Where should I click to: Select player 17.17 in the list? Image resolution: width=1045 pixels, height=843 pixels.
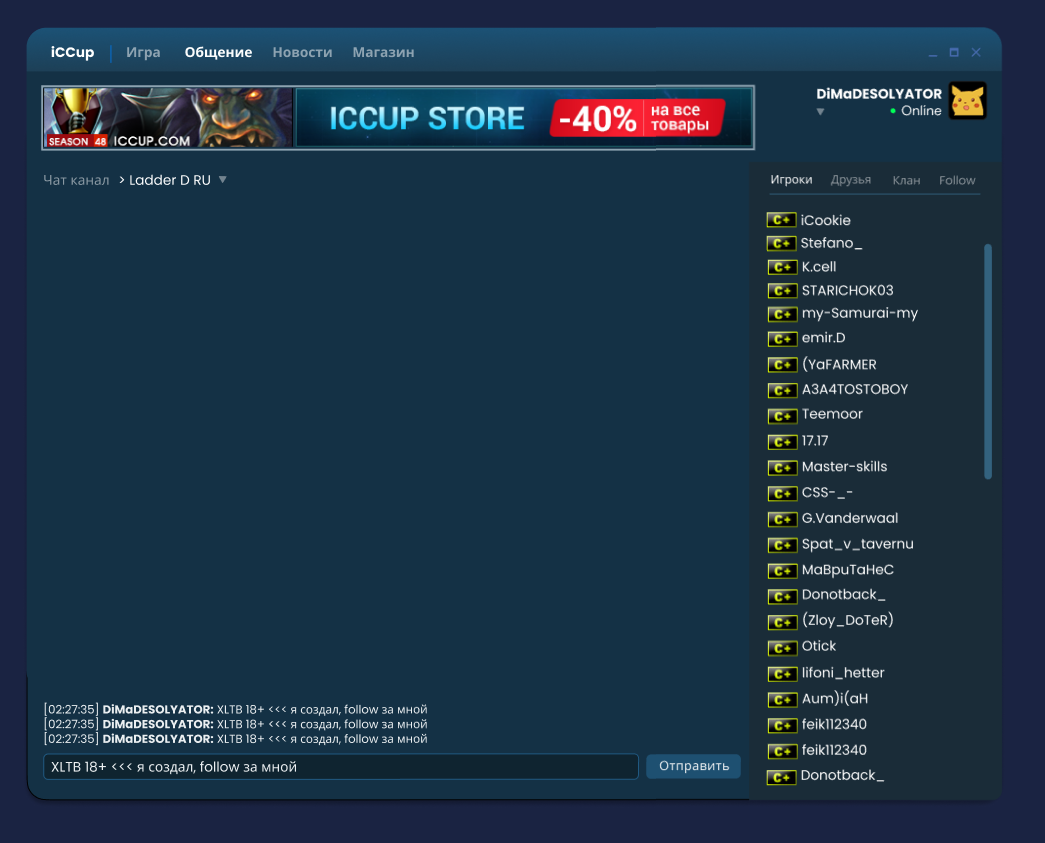(814, 441)
